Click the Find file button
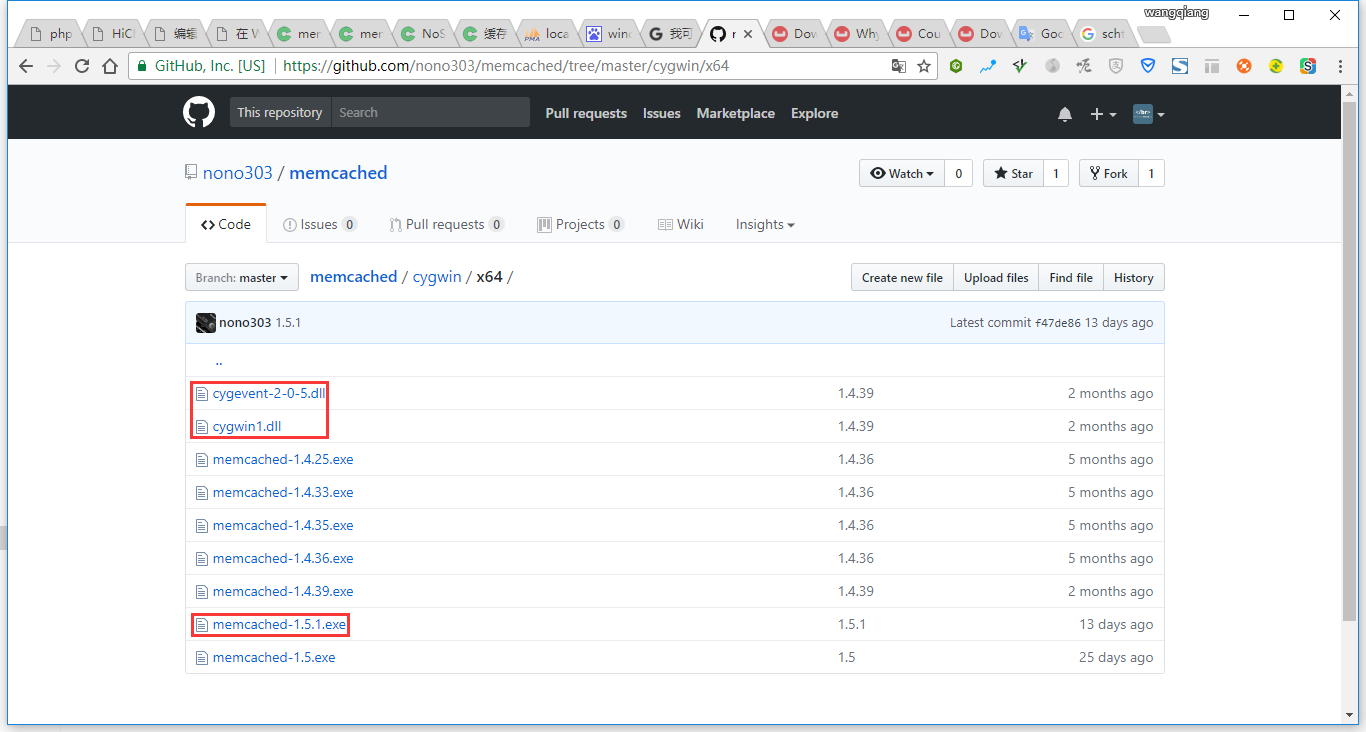Image resolution: width=1366 pixels, height=732 pixels. [1071, 278]
